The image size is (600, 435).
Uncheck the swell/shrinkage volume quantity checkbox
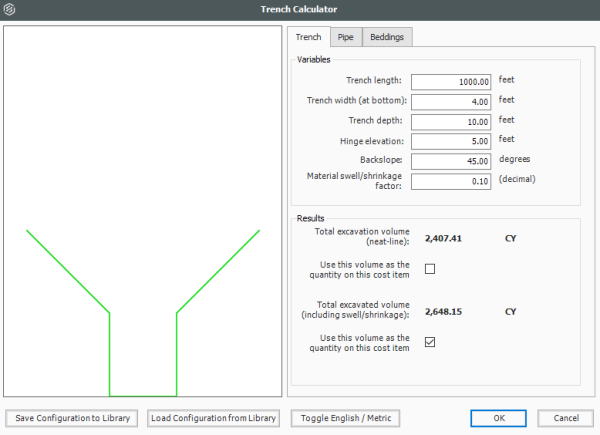[430, 342]
